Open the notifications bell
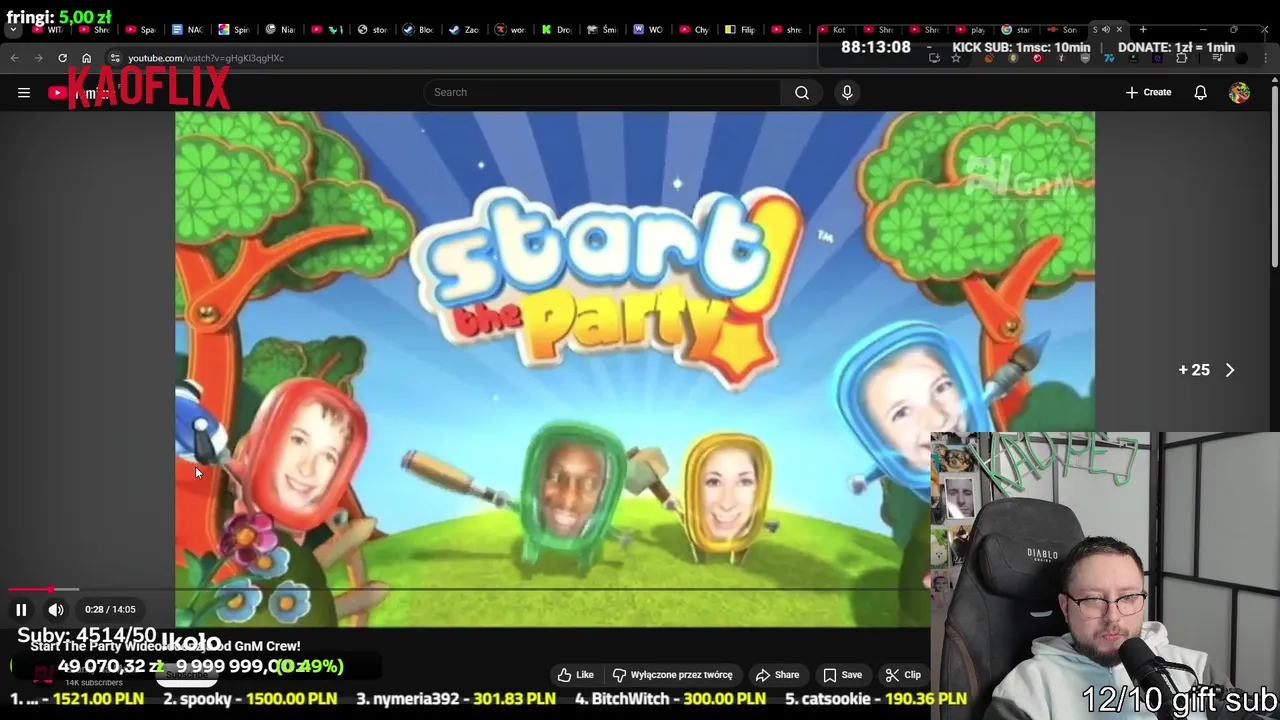The width and height of the screenshot is (1280, 720). pyautogui.click(x=1200, y=93)
